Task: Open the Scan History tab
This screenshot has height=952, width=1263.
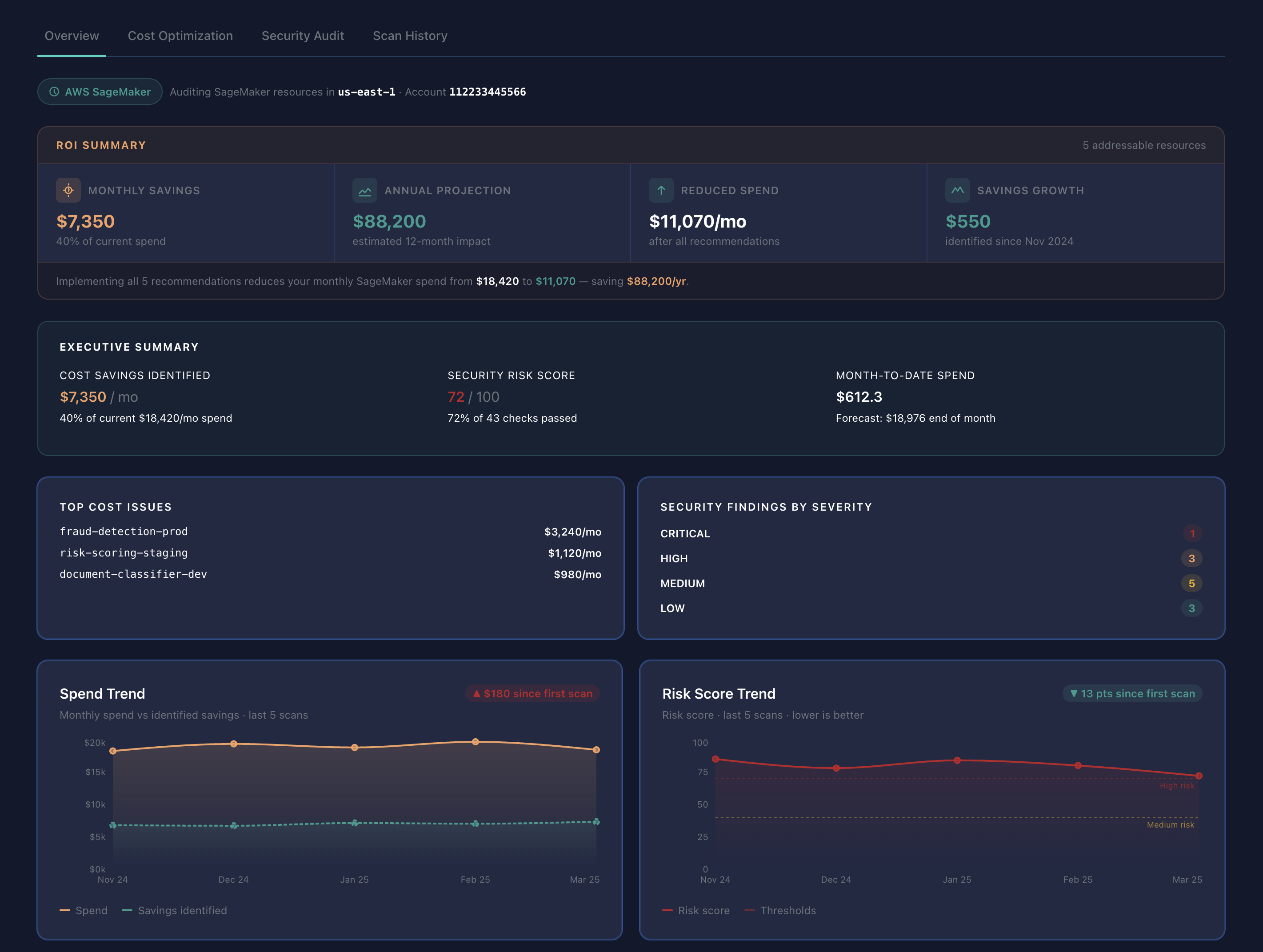Action: (410, 36)
